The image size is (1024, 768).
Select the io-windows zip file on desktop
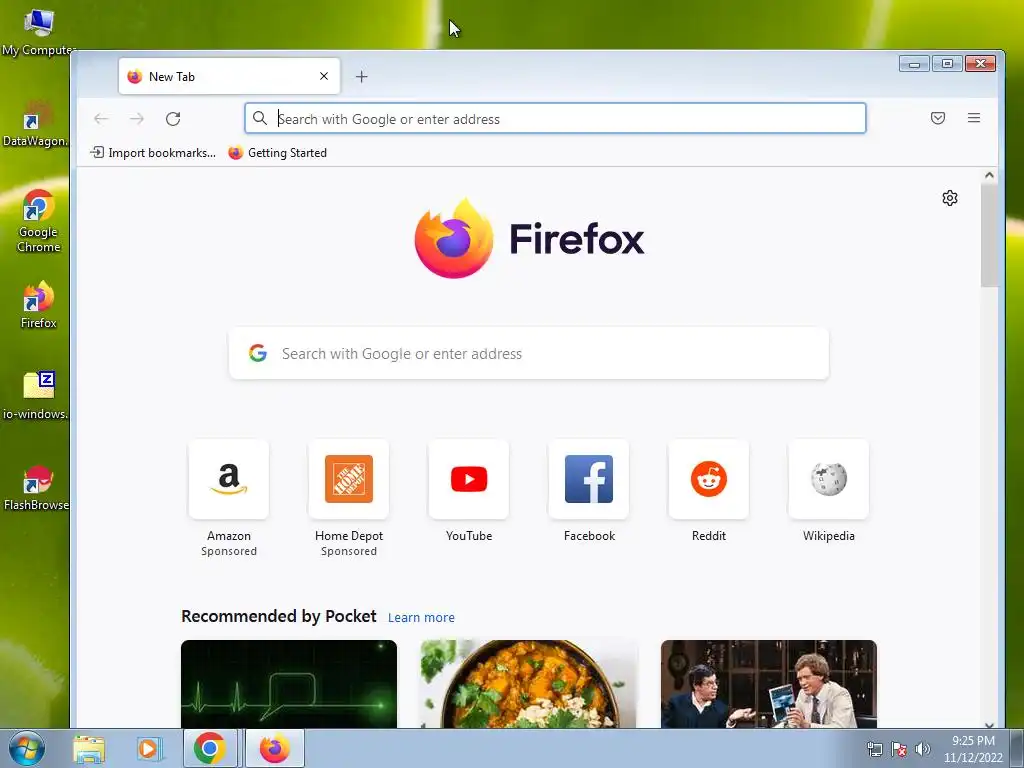pyautogui.click(x=36, y=395)
